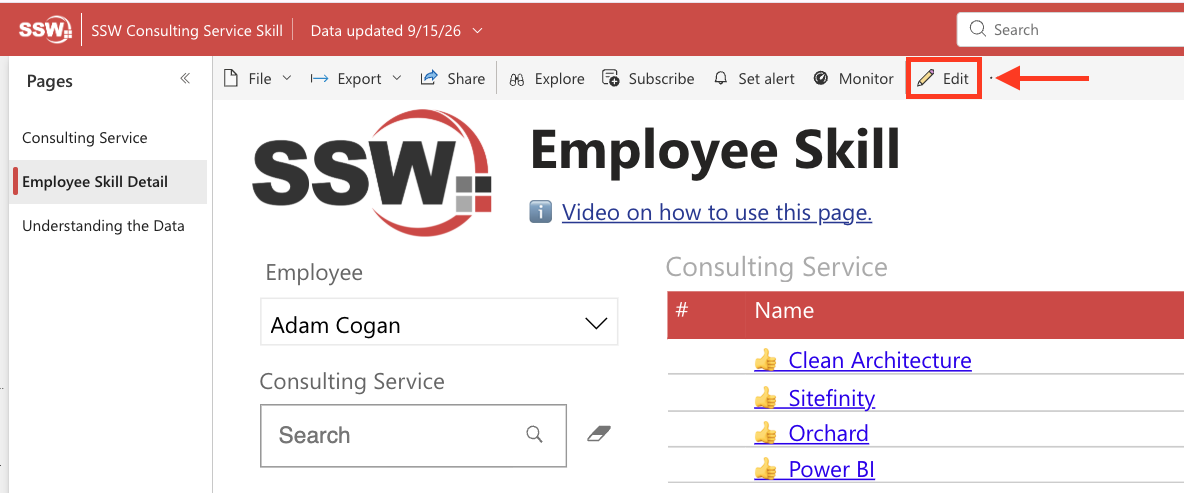This screenshot has width=1184, height=493.
Task: Click the Export arrow icon
Action: [x=319, y=79]
